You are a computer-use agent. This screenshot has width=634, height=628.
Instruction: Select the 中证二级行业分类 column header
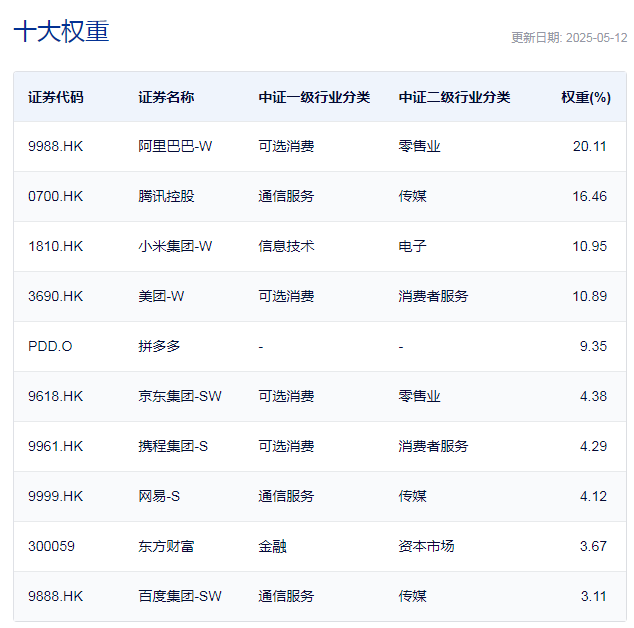pos(454,97)
